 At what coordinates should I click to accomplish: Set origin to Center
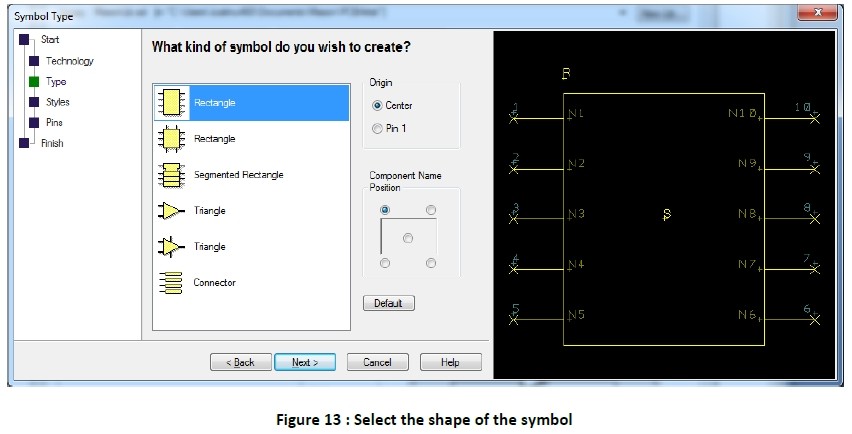click(377, 105)
